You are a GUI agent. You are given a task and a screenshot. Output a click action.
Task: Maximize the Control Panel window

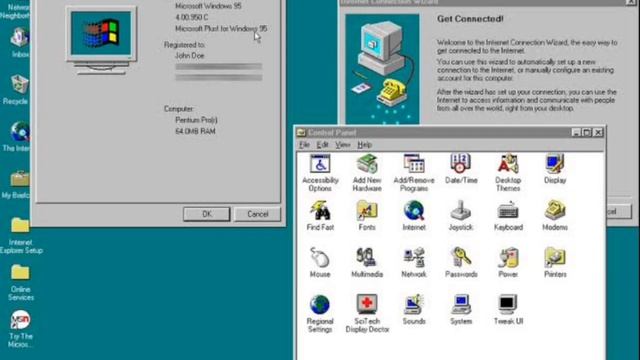tap(587, 133)
